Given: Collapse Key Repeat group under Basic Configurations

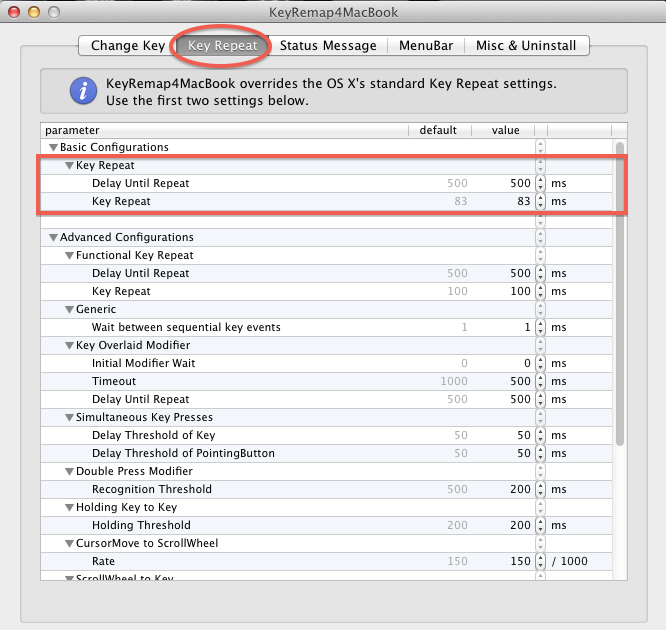Looking at the screenshot, I should (x=69, y=166).
